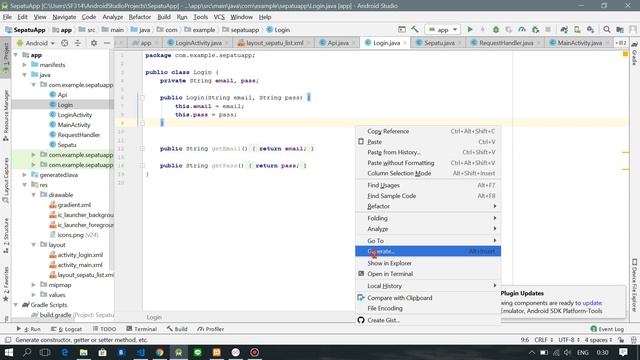Run the app with green play button
The height and width of the screenshot is (360, 640).
pos(470,29)
